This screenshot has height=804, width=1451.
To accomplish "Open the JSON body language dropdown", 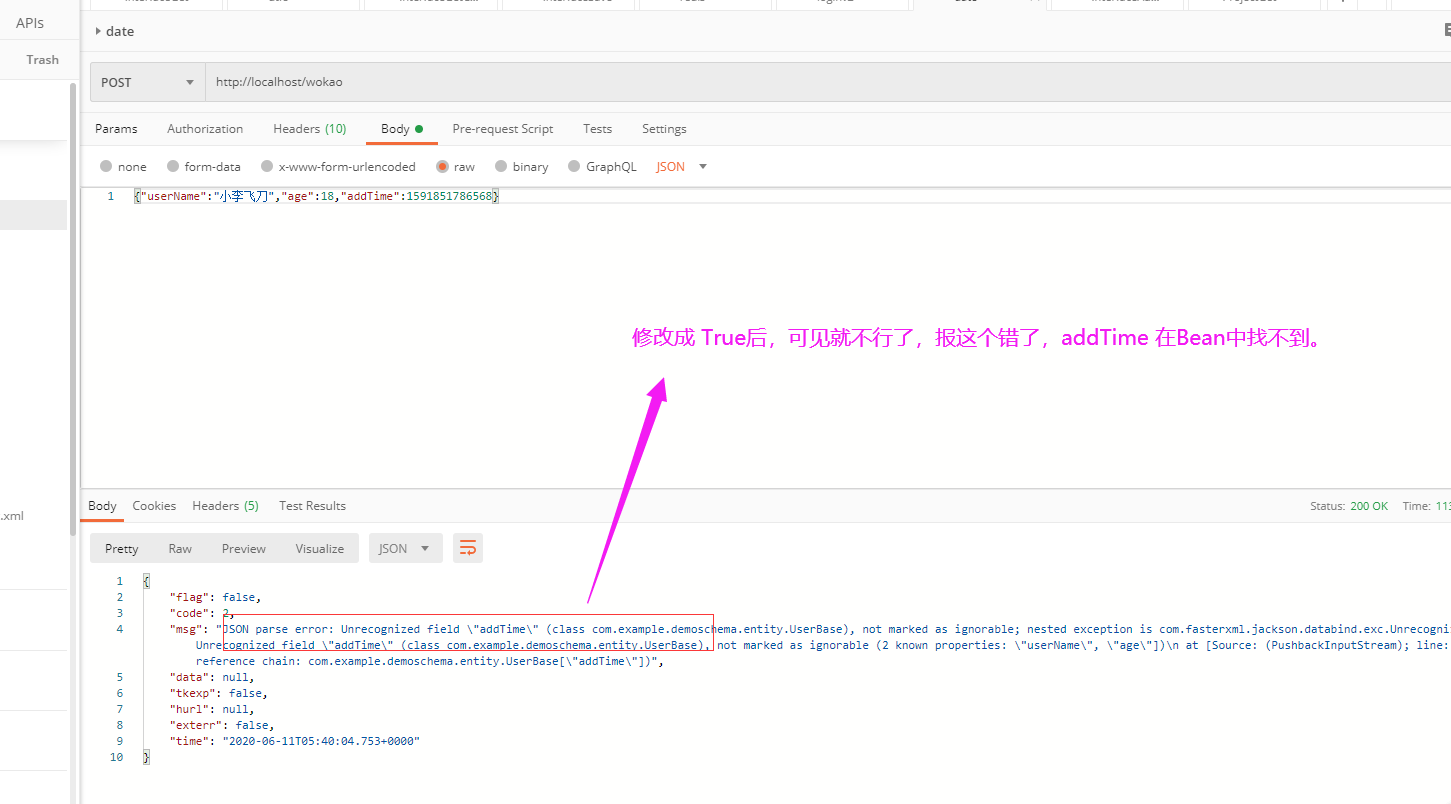I will click(680, 166).
